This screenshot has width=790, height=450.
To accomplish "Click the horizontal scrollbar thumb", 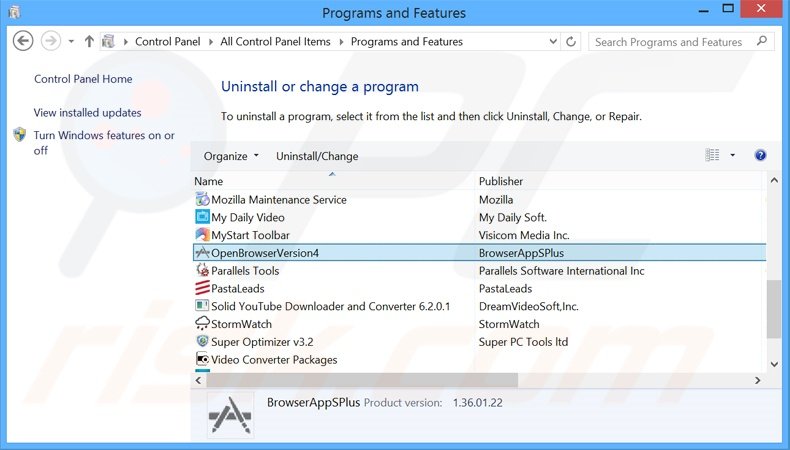I will (362, 380).
